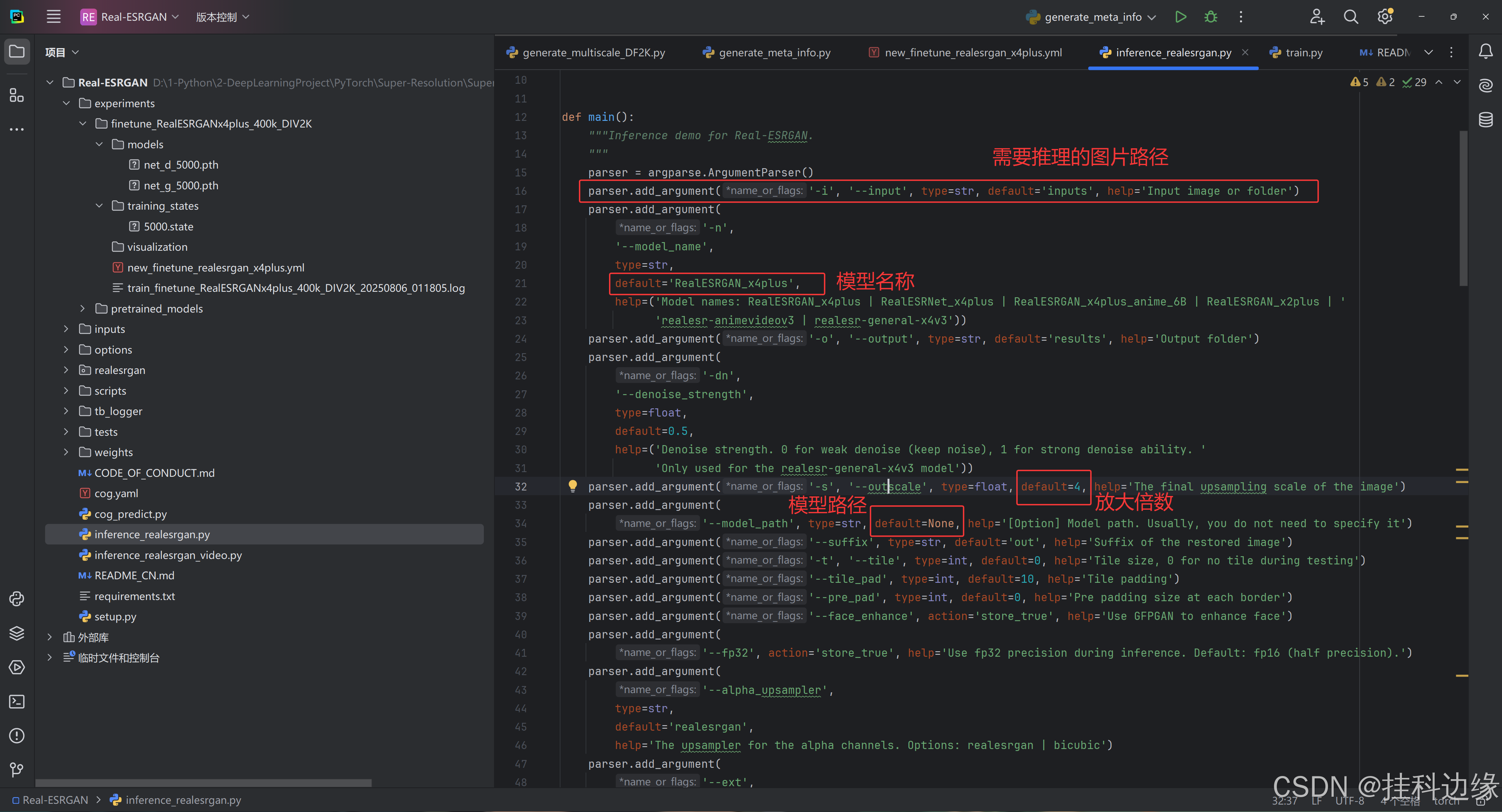The height and width of the screenshot is (812, 1502).
Task: Click the green Run button
Action: coord(1180,17)
